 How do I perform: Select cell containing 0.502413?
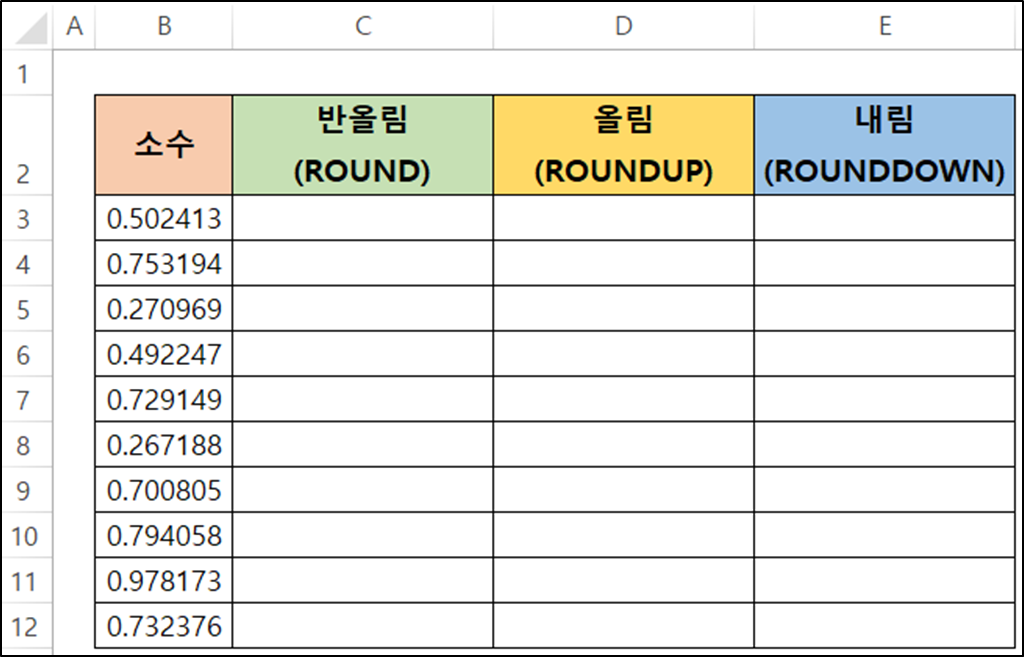coord(164,218)
